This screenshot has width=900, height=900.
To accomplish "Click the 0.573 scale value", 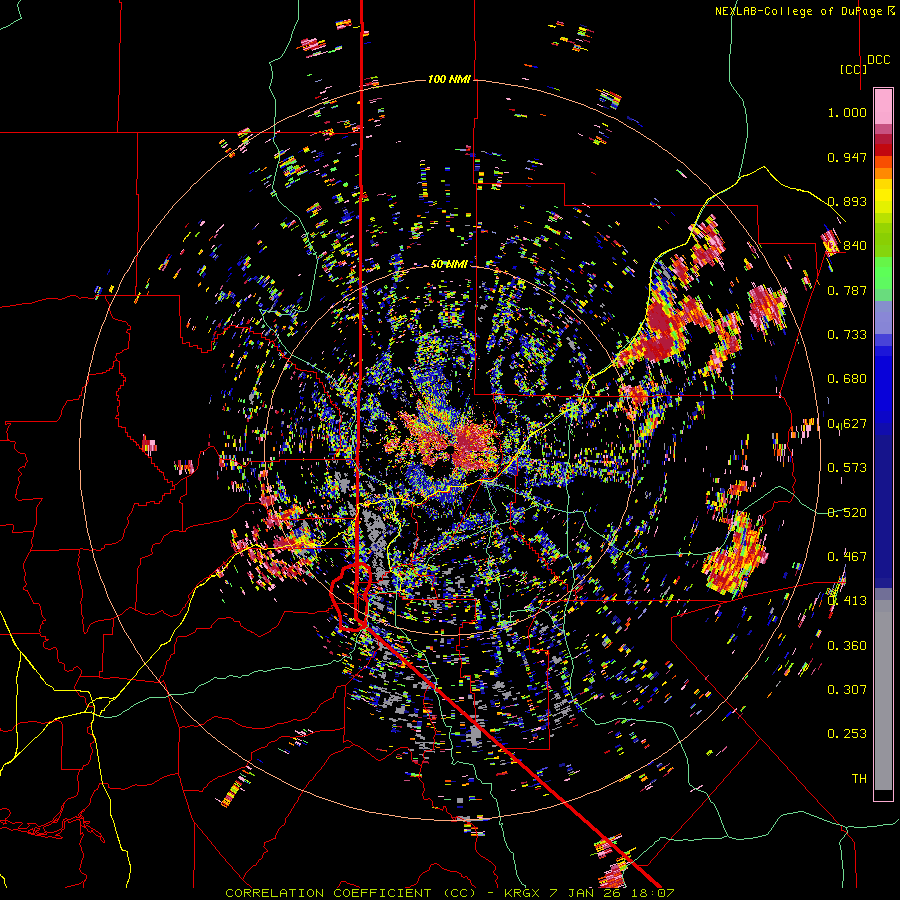I will [847, 468].
